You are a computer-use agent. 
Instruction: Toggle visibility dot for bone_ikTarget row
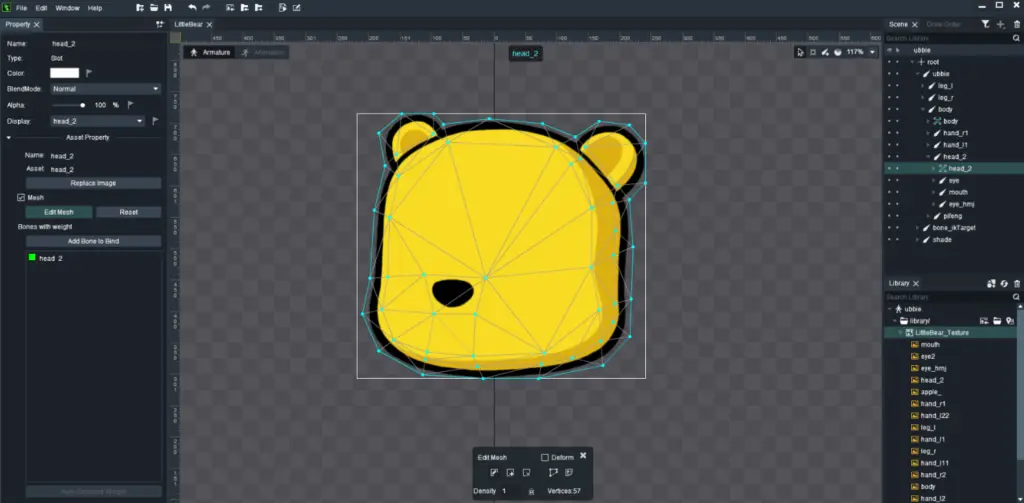click(x=889, y=227)
